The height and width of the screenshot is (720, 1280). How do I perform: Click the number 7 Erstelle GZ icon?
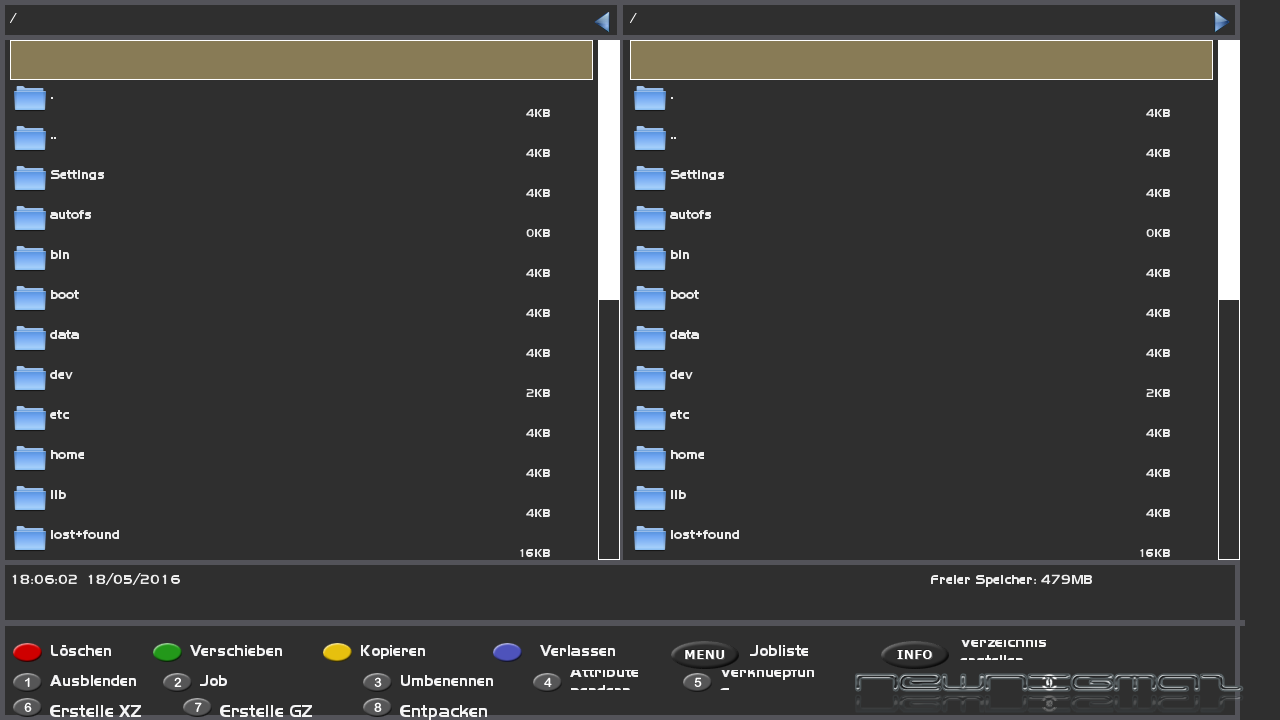[197, 708]
